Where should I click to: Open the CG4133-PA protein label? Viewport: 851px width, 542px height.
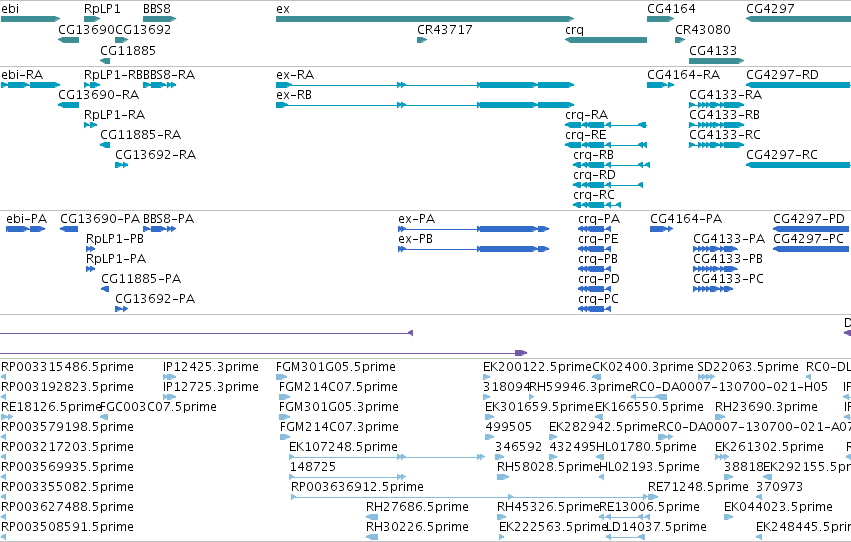coord(729,239)
